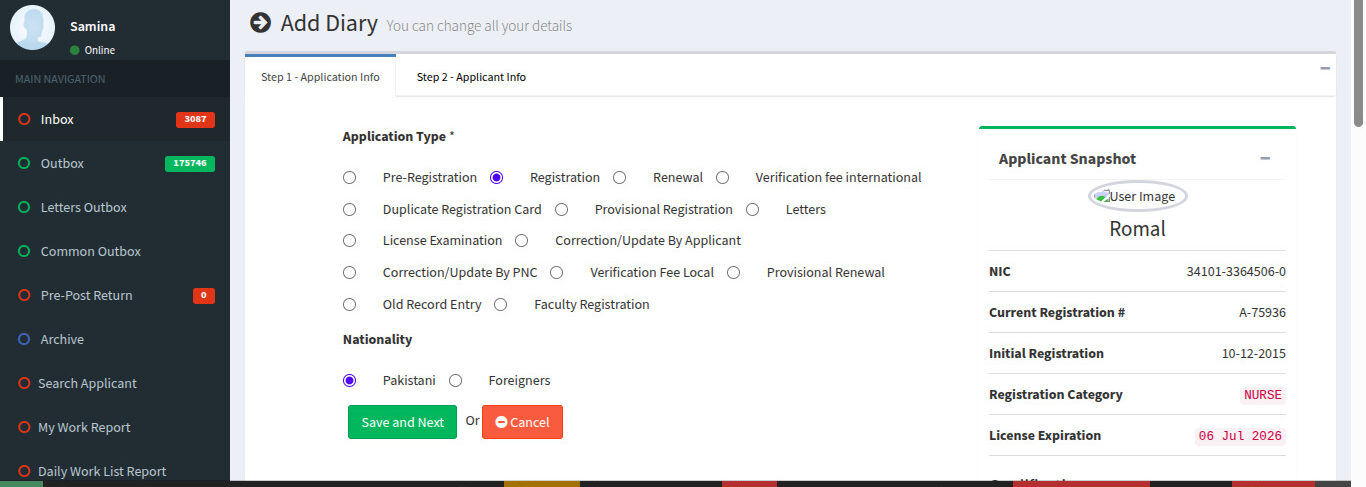Click the Pre-Post Return 0 badge
The image size is (1366, 487).
click(204, 296)
